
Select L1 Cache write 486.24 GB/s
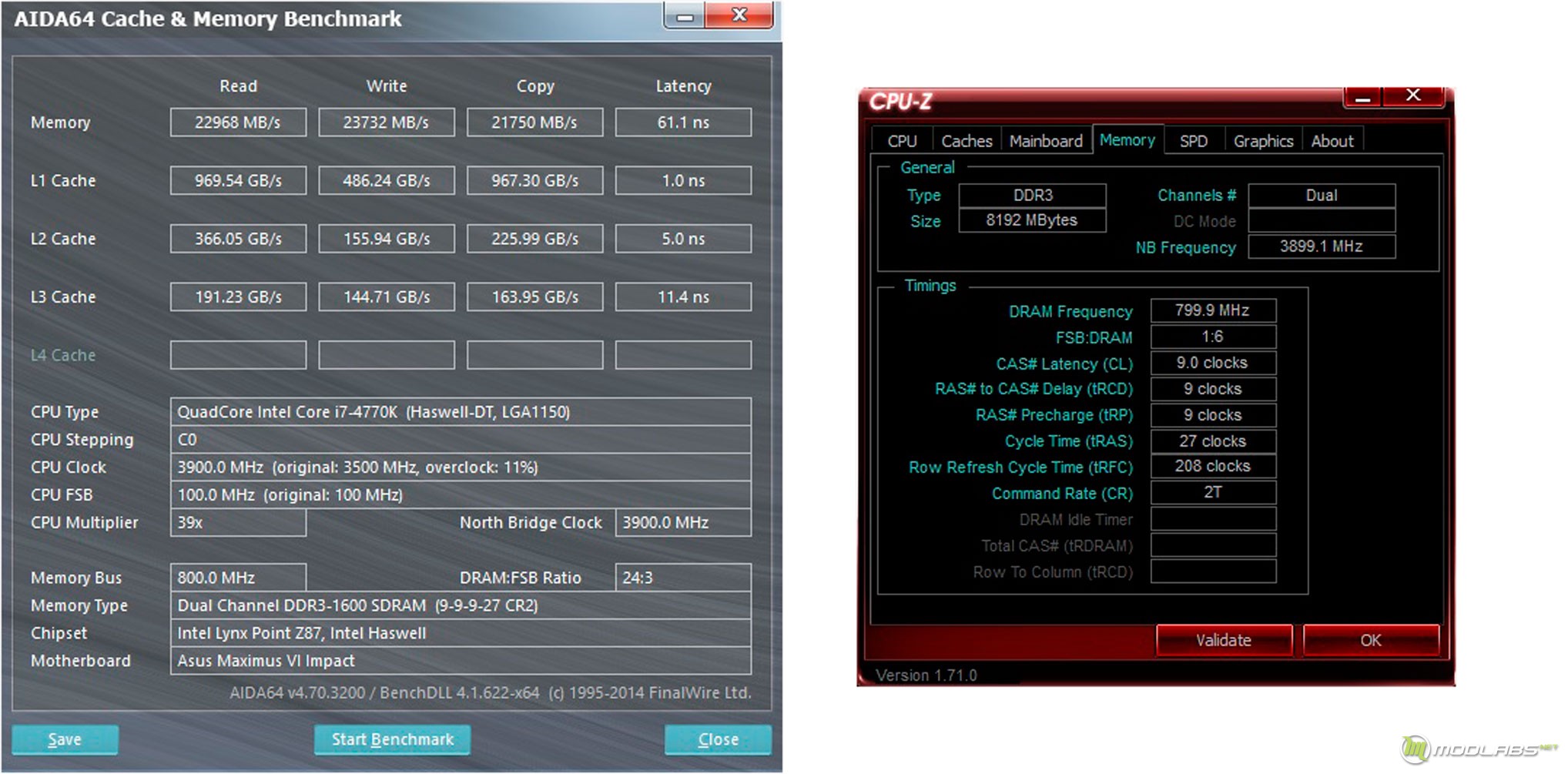pos(387,180)
